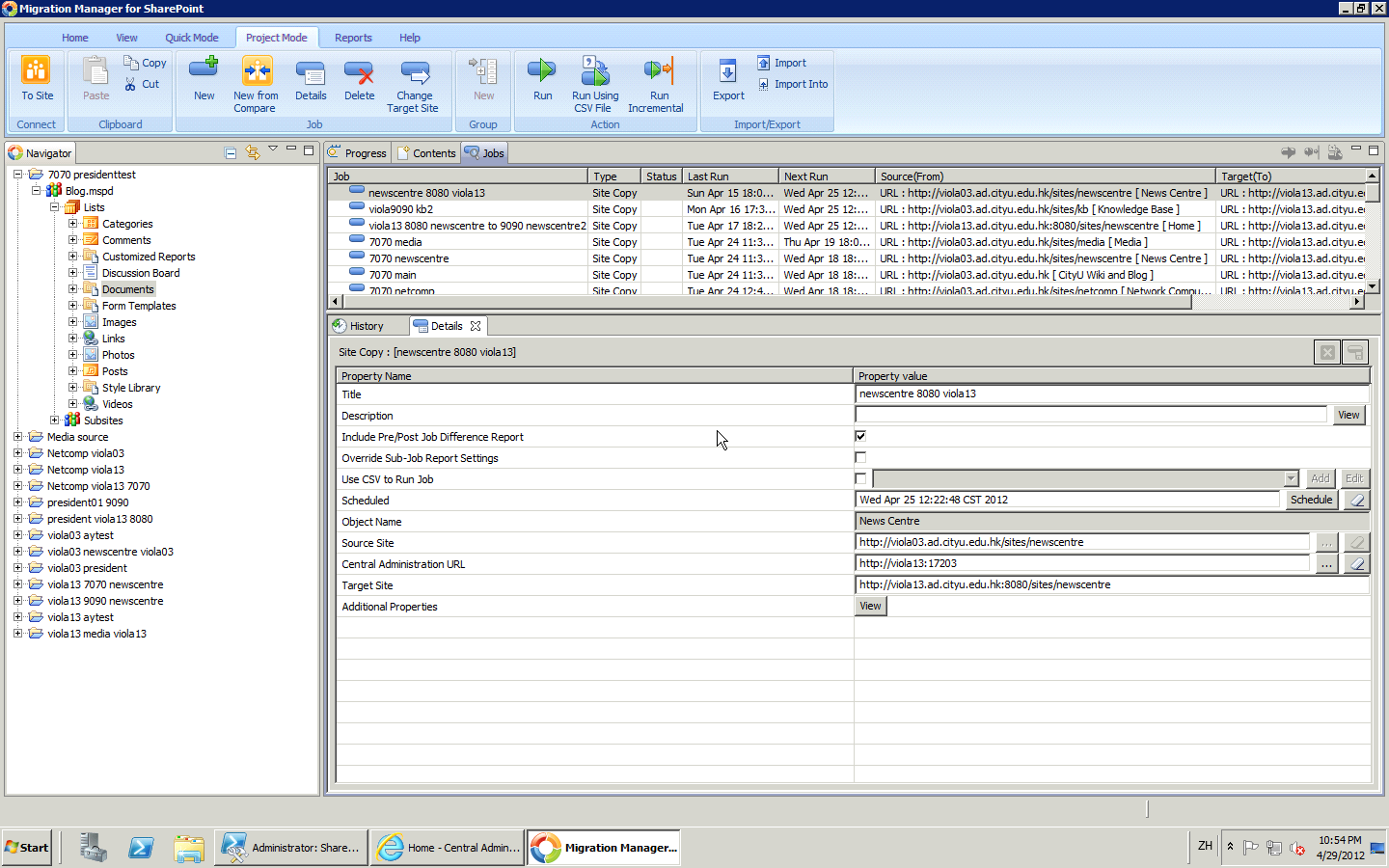Click the Target Site URL field
The width and height of the screenshot is (1389, 868).
point(1112,584)
